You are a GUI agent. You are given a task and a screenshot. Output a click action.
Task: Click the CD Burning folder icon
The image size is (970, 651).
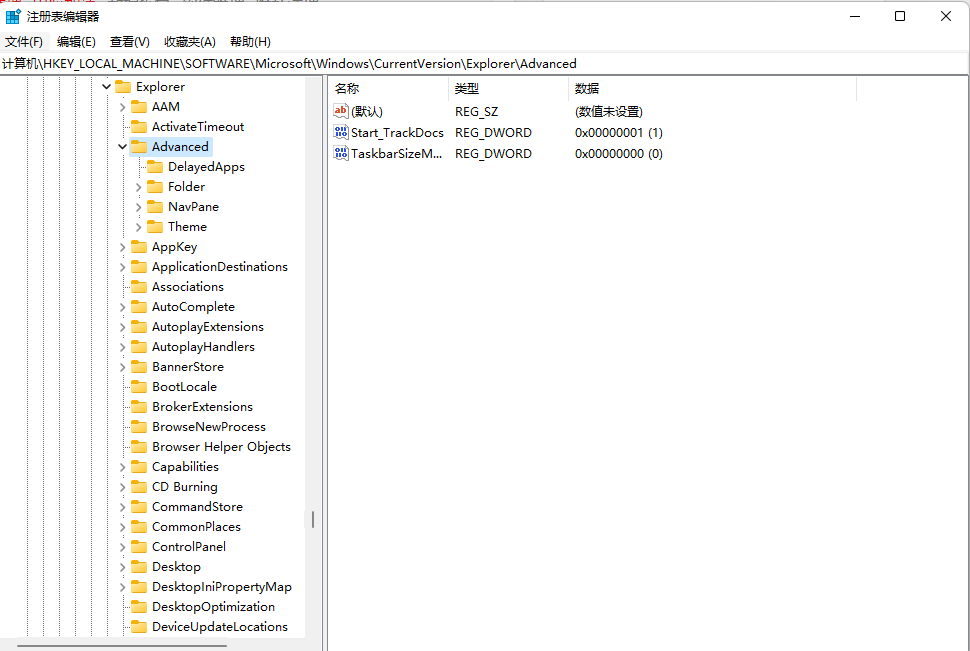coord(140,486)
